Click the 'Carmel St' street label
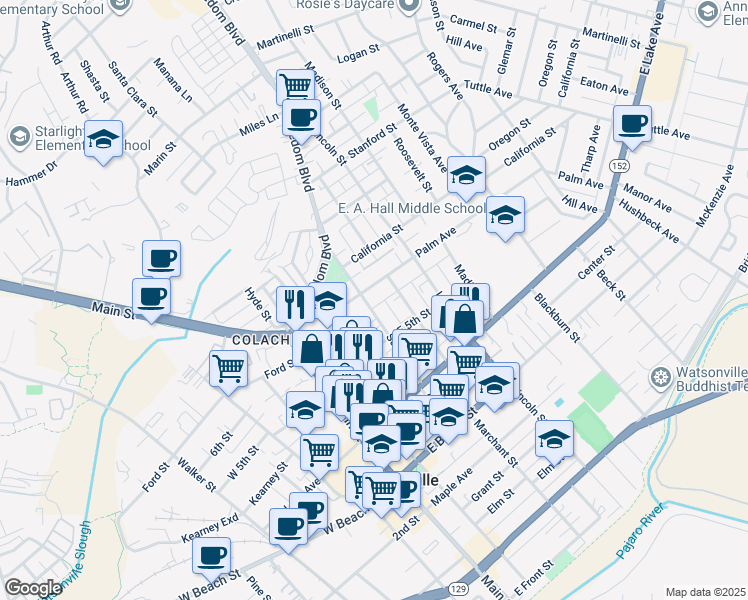The height and width of the screenshot is (600, 748). (x=473, y=24)
